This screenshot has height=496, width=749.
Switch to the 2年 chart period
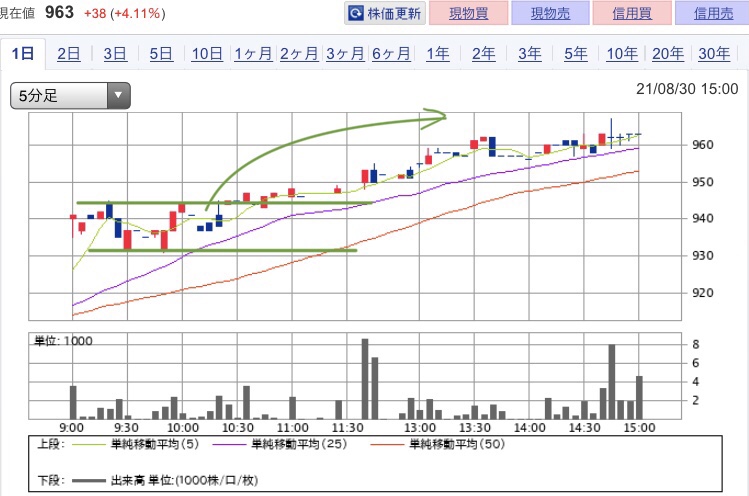pyautogui.click(x=483, y=54)
